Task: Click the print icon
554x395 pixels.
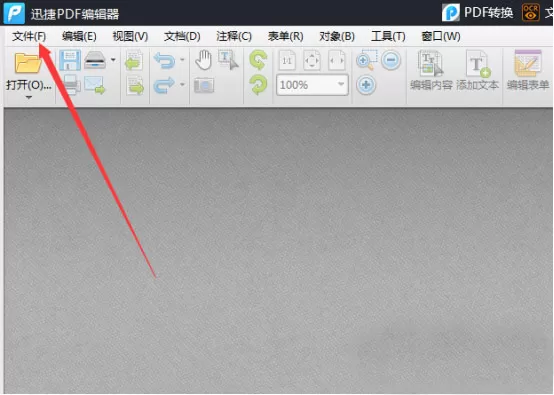Action: tap(72, 85)
